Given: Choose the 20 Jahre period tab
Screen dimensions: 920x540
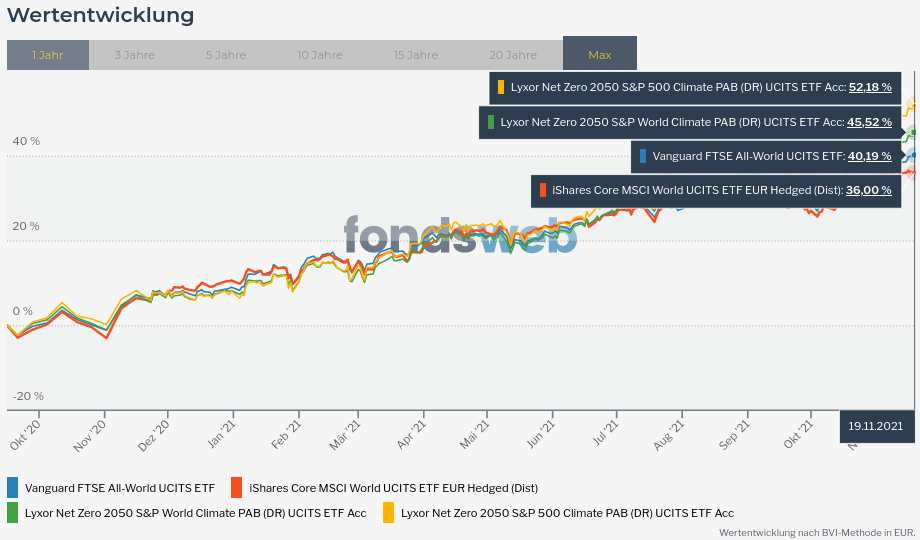Looking at the screenshot, I should (x=513, y=55).
